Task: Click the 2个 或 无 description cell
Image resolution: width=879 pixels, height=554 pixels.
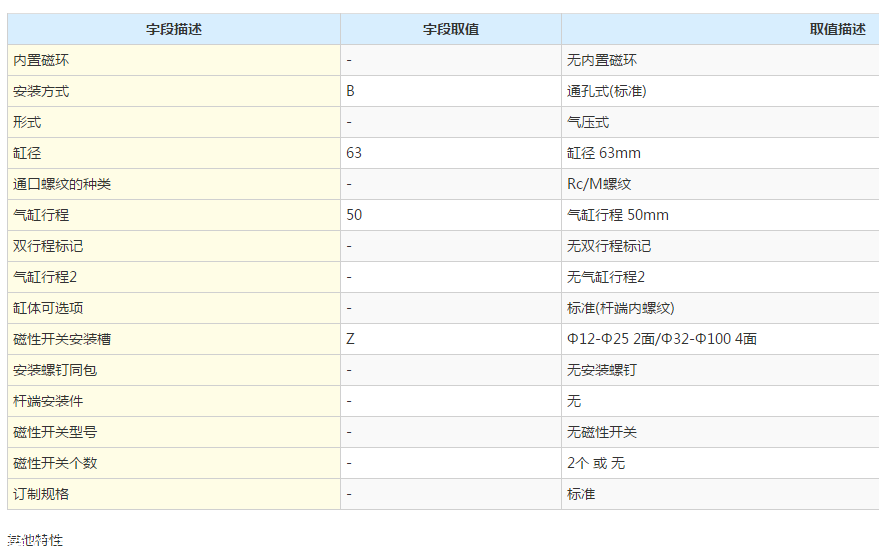Action: tap(596, 463)
